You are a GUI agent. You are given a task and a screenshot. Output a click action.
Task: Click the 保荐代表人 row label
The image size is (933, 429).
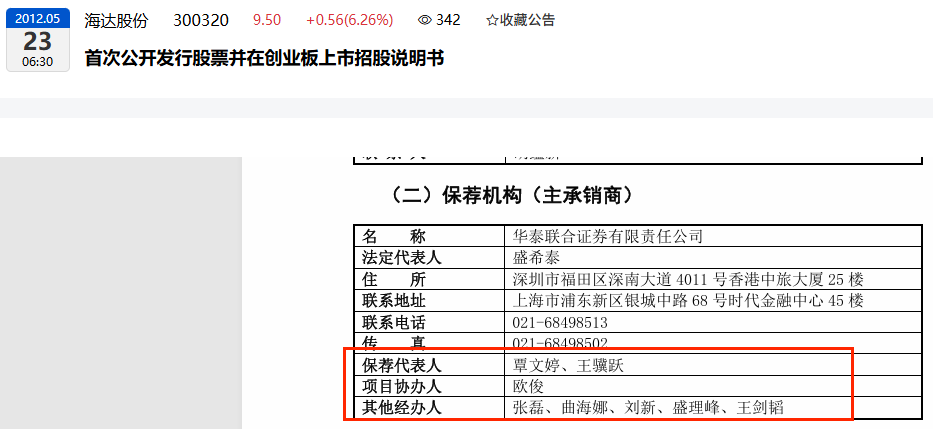(x=402, y=365)
